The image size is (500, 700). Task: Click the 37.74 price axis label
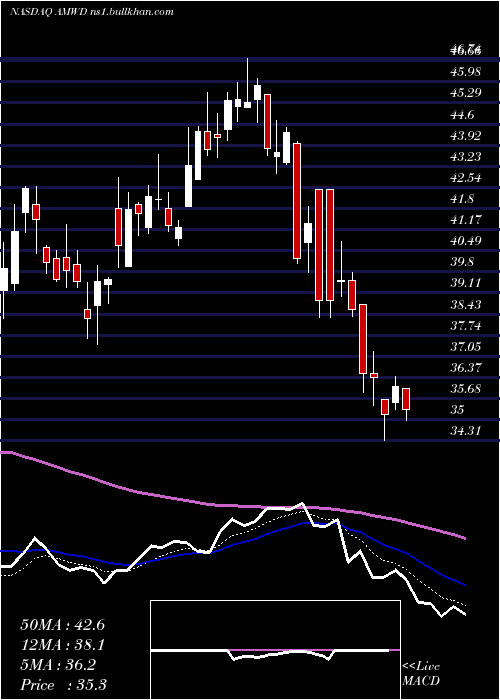point(466,325)
